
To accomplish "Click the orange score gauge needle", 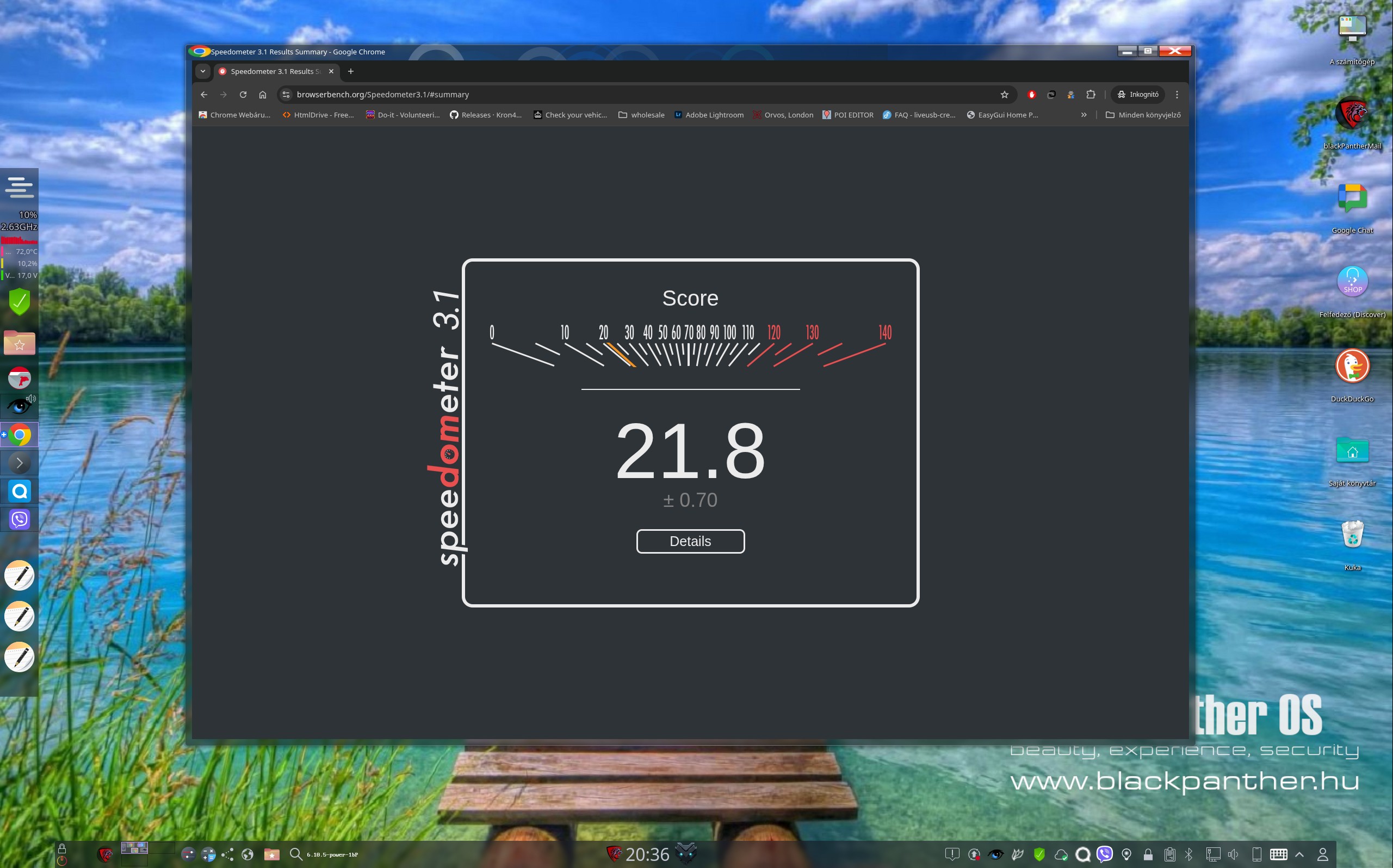I will pos(621,355).
